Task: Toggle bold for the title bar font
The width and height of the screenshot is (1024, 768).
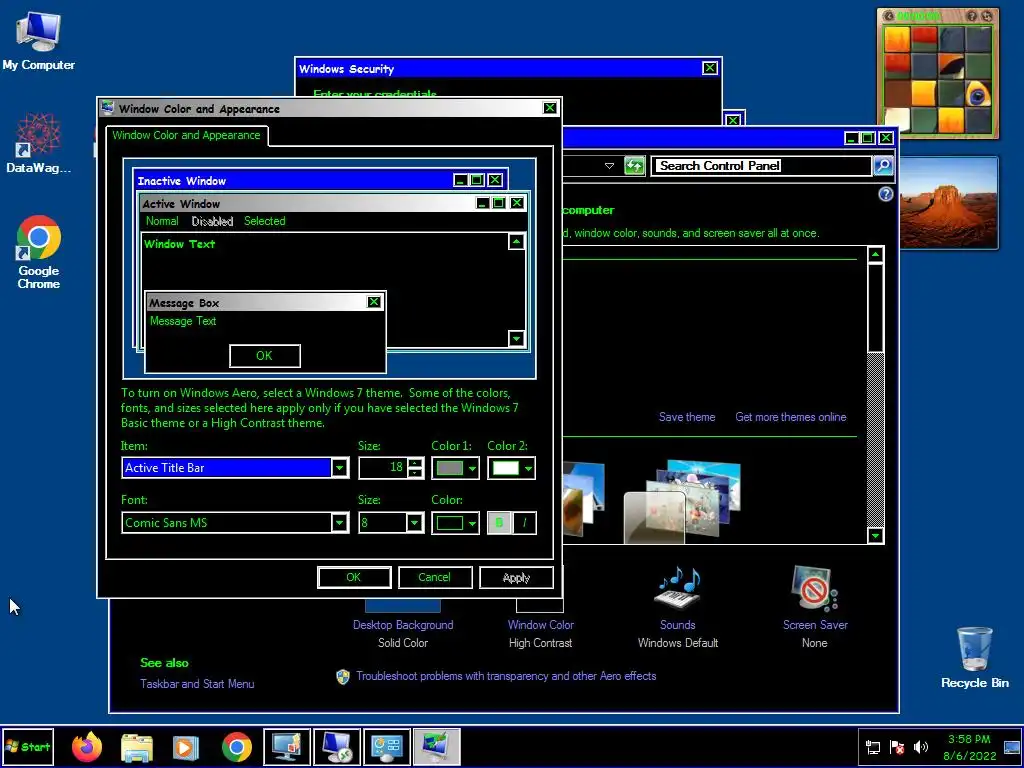Action: 500,522
